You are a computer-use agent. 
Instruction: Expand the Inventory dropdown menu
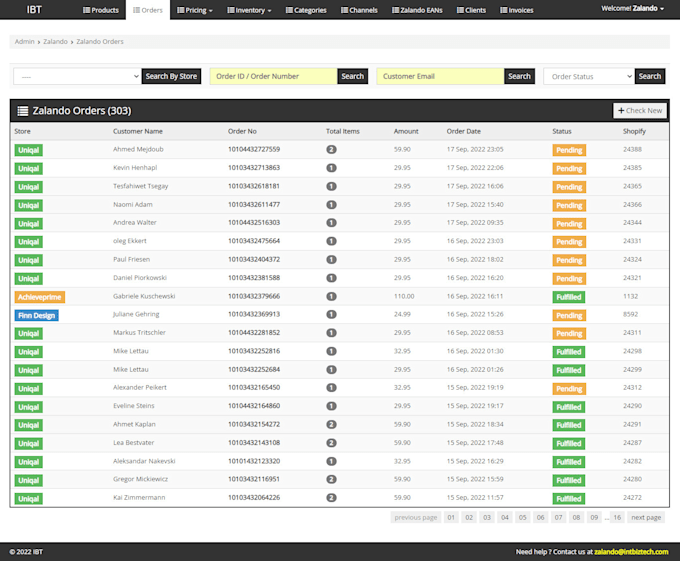point(249,10)
